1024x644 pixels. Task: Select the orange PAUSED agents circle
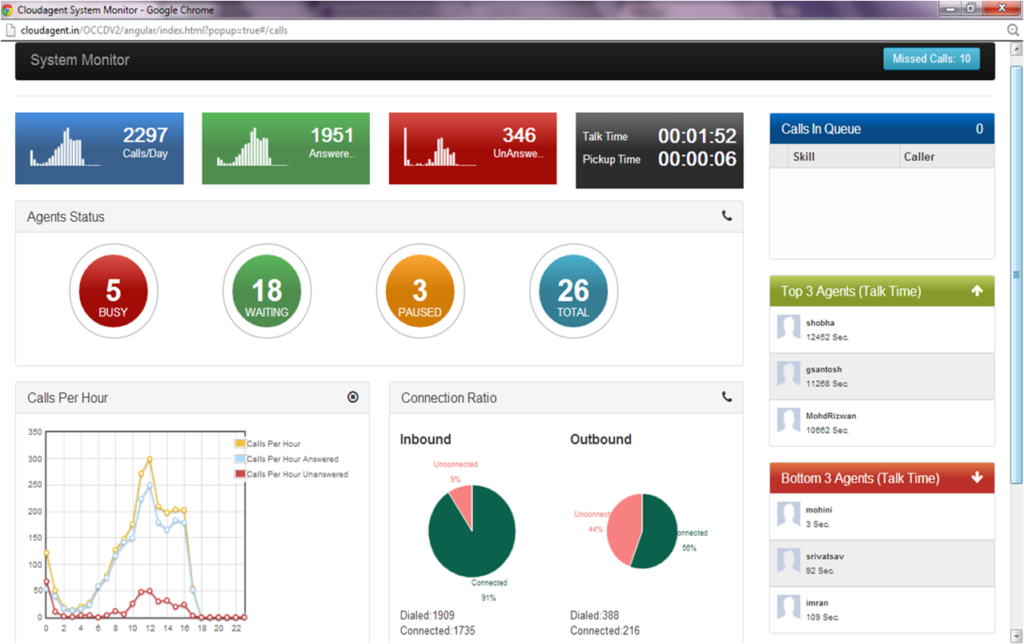tap(420, 291)
